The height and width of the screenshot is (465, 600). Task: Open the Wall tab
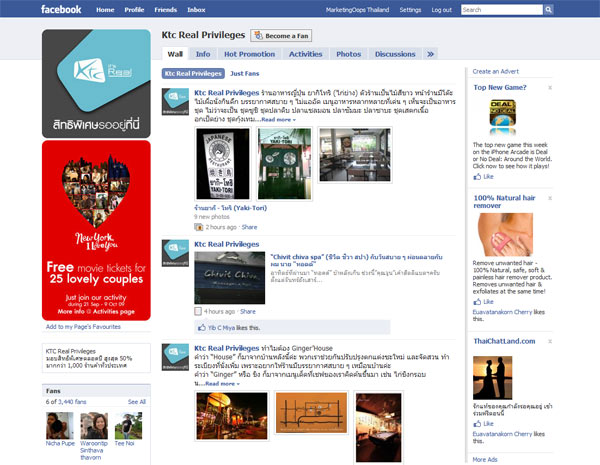point(175,54)
